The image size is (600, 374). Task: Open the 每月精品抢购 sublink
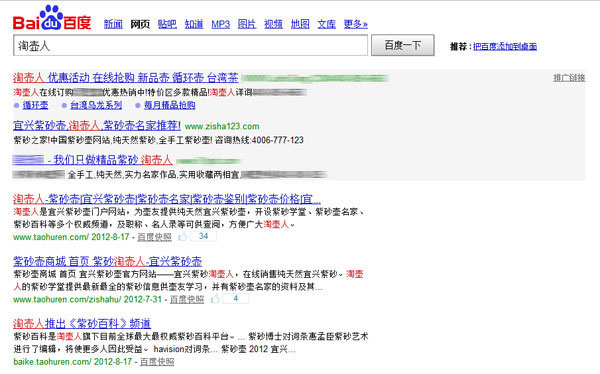170,105
